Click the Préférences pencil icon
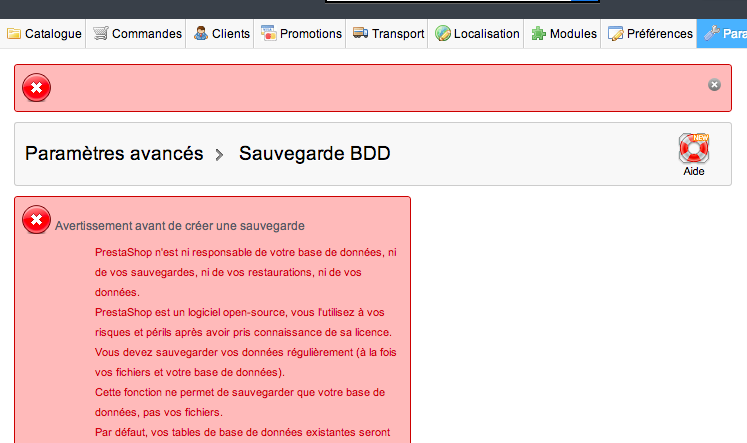Viewport: 747px width, 443px height. (x=616, y=33)
